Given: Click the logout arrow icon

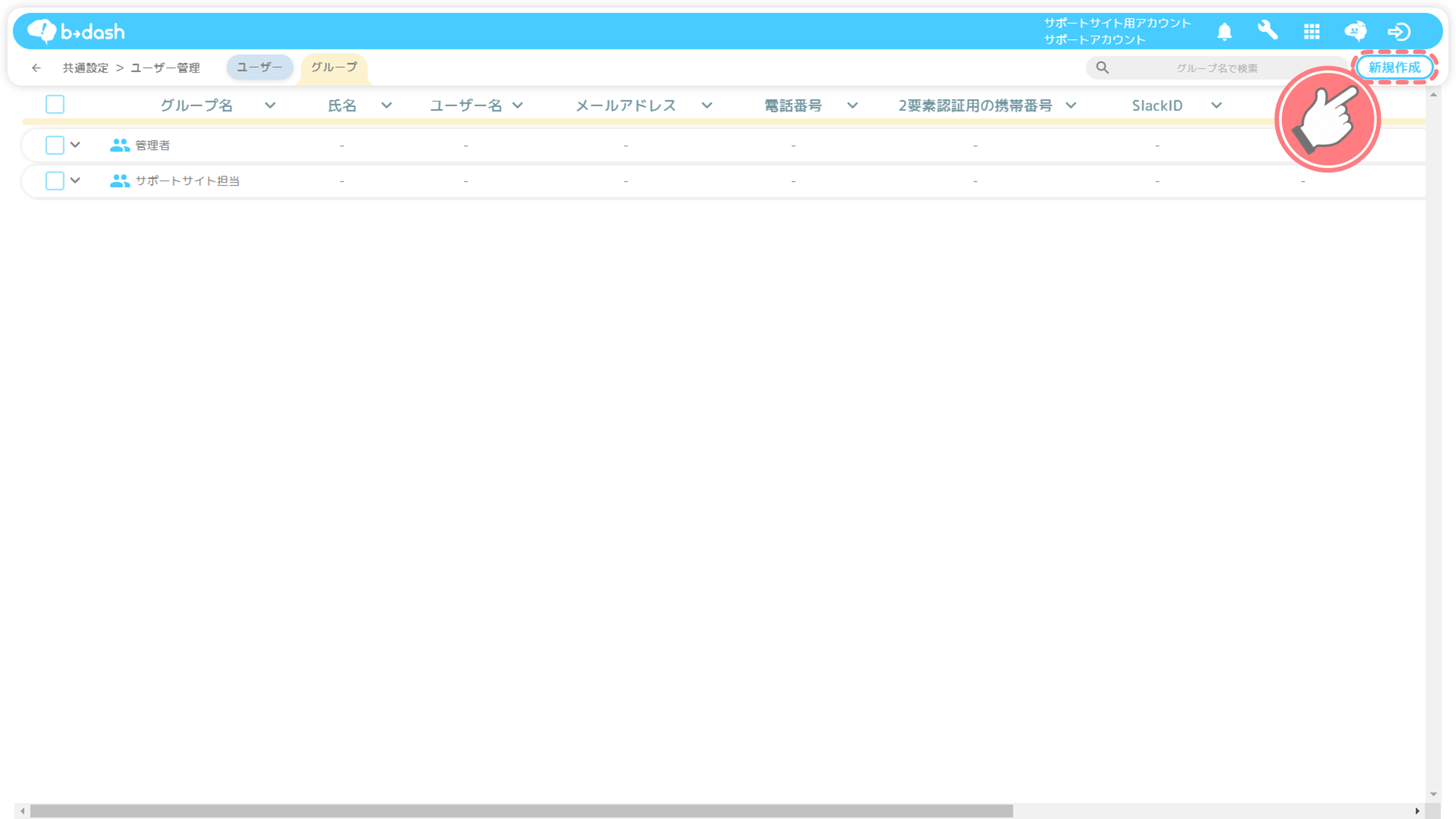Looking at the screenshot, I should tap(1399, 31).
